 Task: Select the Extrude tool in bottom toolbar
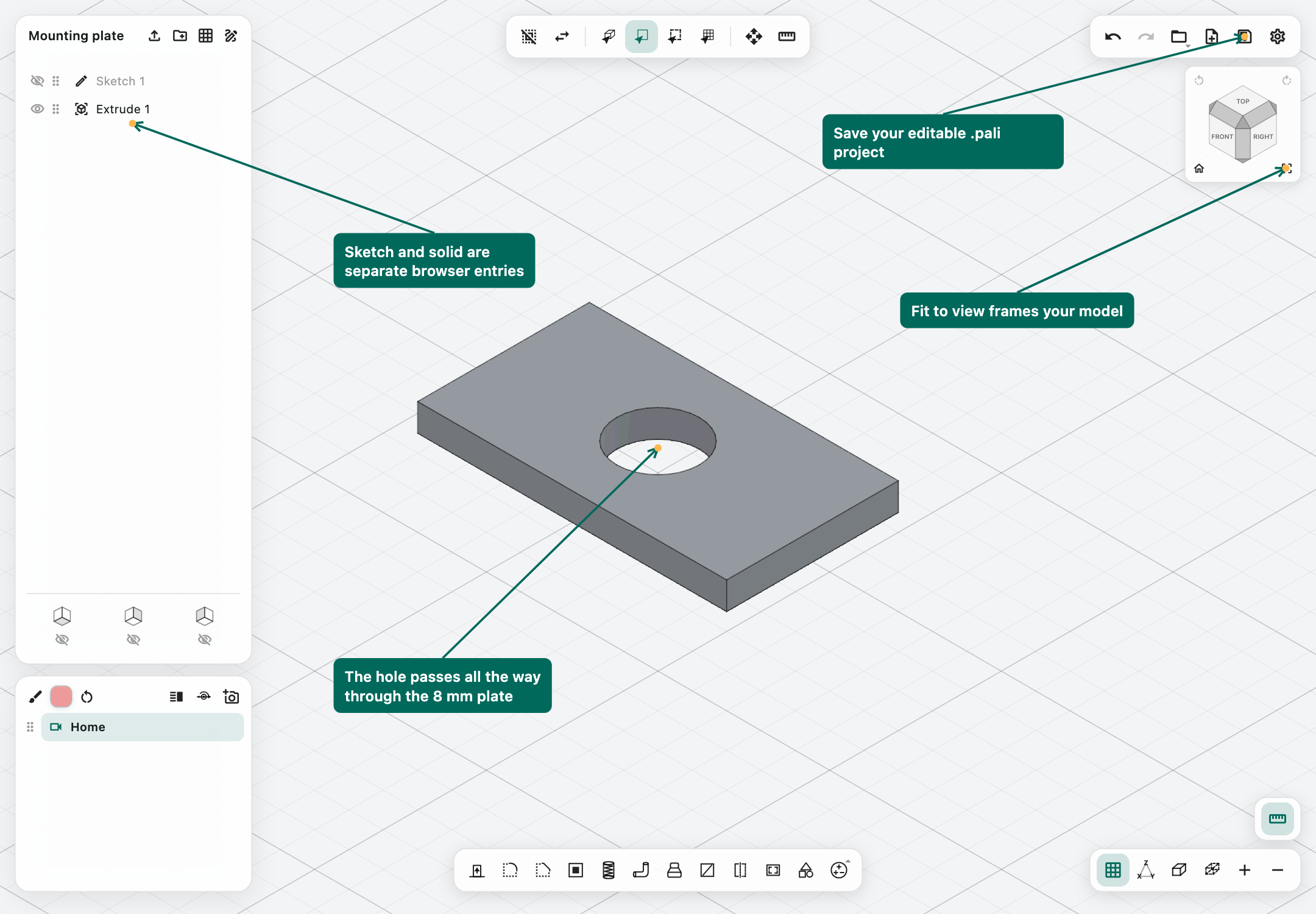coord(477,870)
